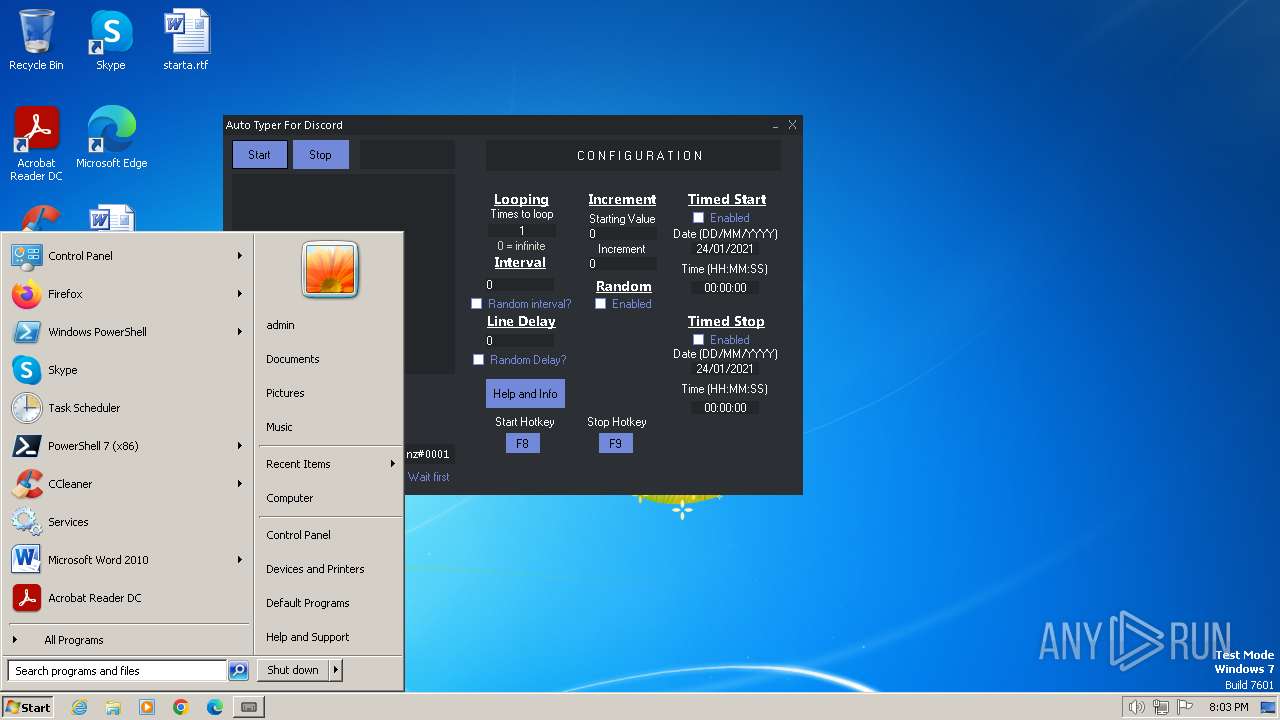This screenshot has height=720, width=1280.
Task: Click the Starting Value field
Action: (x=622, y=234)
